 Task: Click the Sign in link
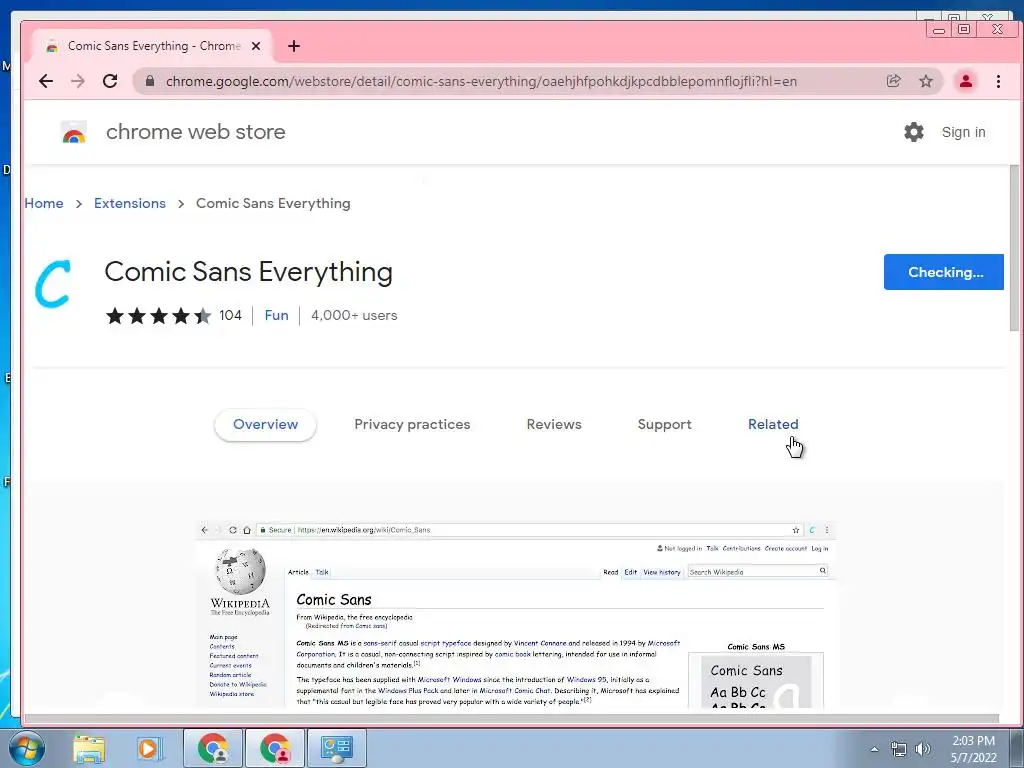pos(963,132)
